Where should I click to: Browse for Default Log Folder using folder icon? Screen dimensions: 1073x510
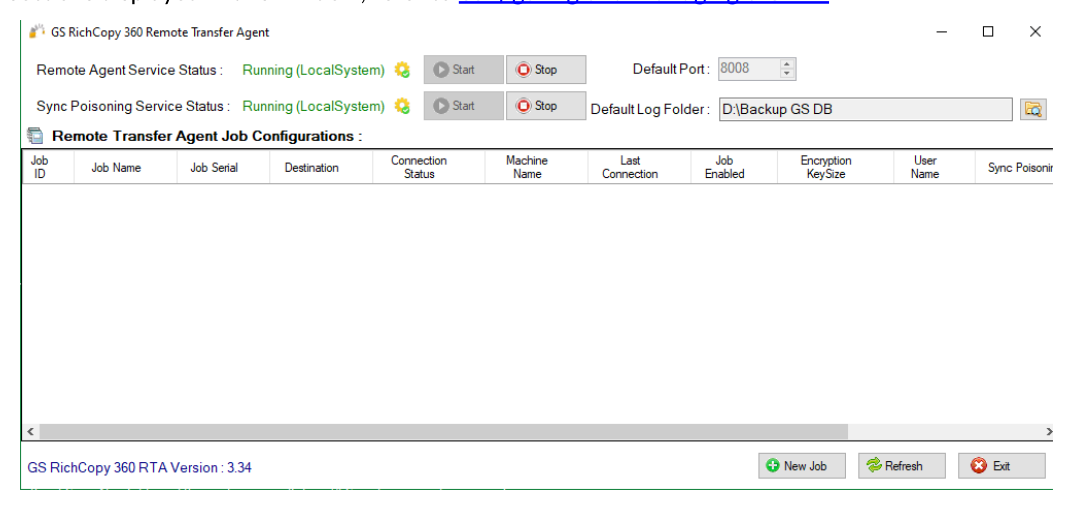coord(1033,109)
